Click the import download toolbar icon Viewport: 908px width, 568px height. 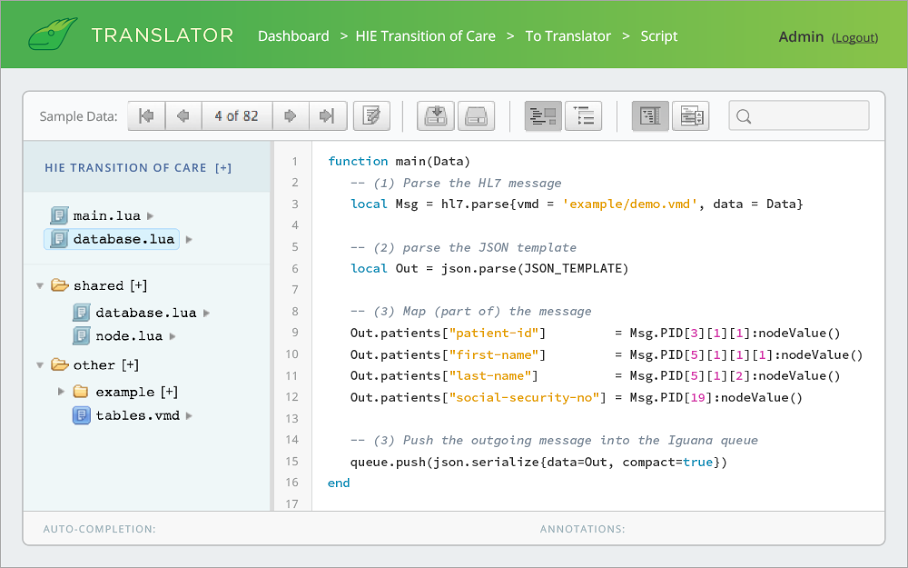pyautogui.click(x=436, y=116)
